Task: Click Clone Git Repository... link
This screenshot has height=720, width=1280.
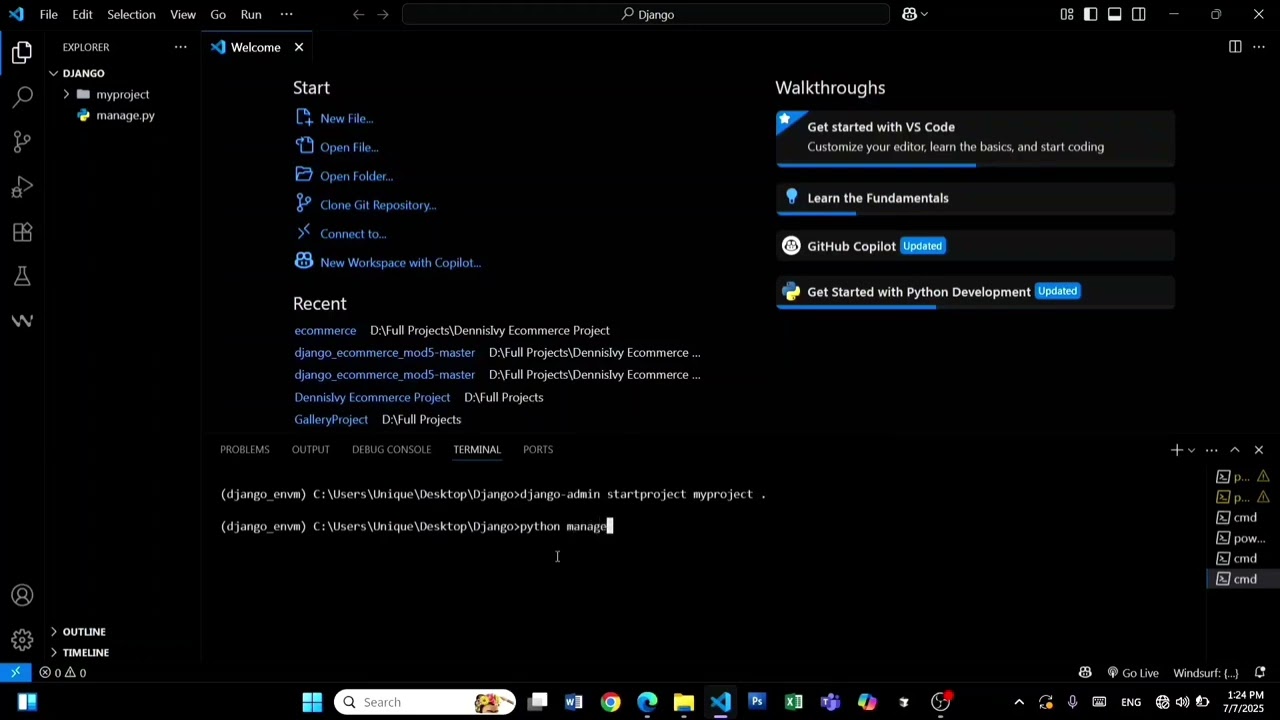Action: 378,205
